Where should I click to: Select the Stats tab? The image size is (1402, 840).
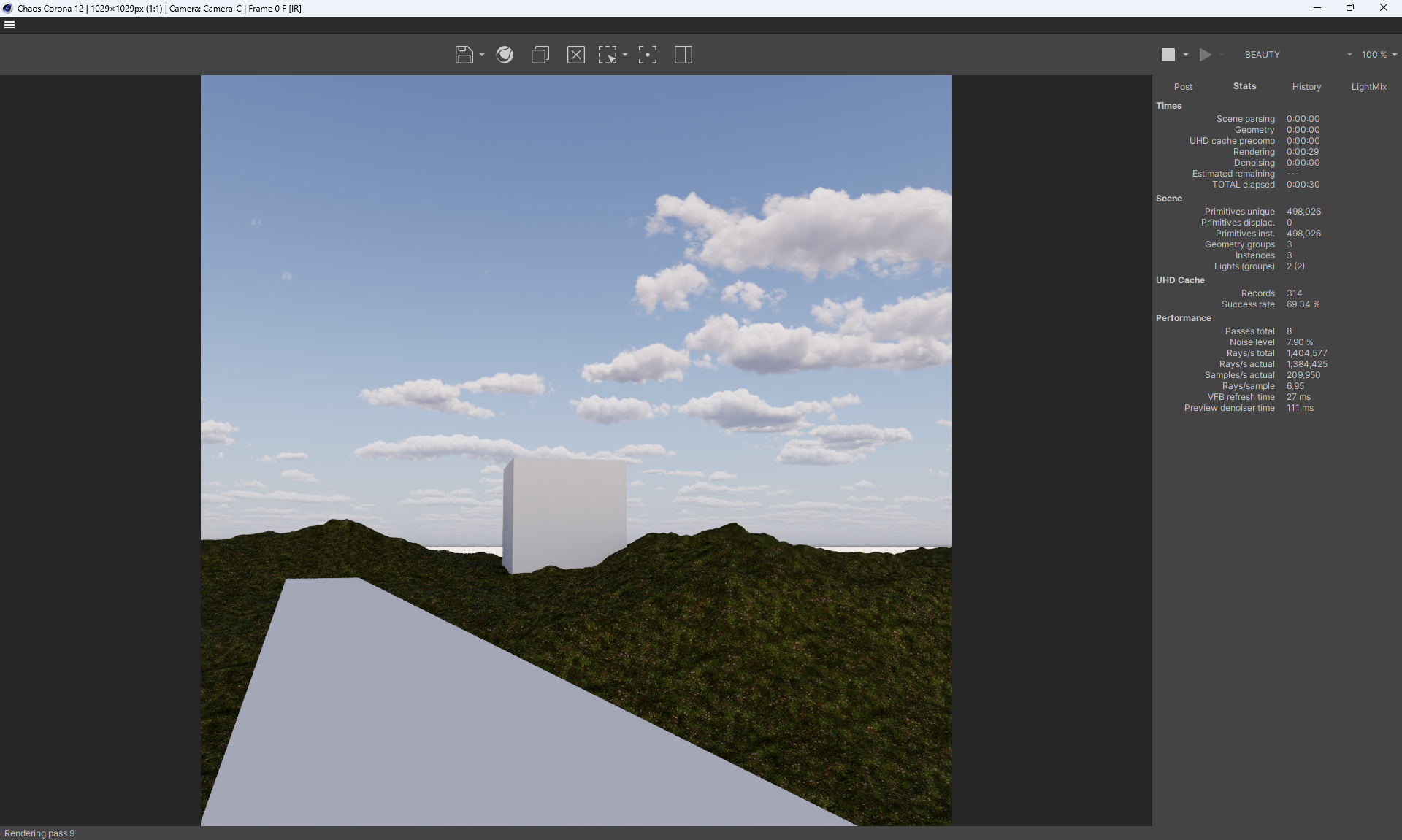point(1244,86)
